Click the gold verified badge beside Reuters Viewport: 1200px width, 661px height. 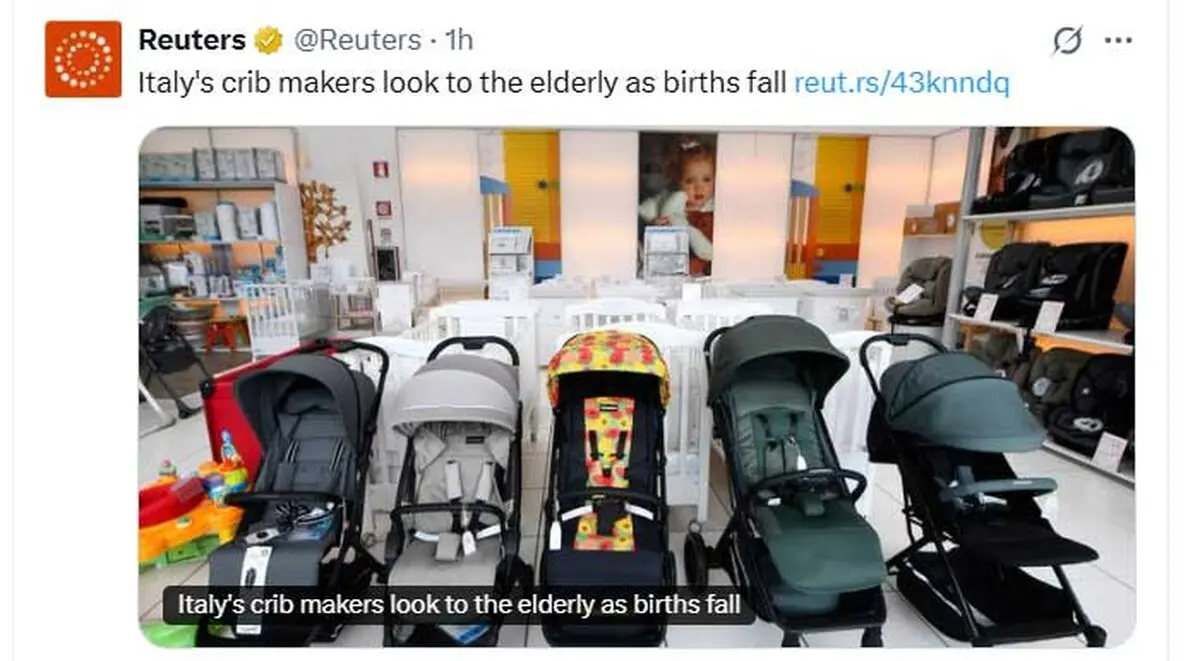[x=268, y=40]
